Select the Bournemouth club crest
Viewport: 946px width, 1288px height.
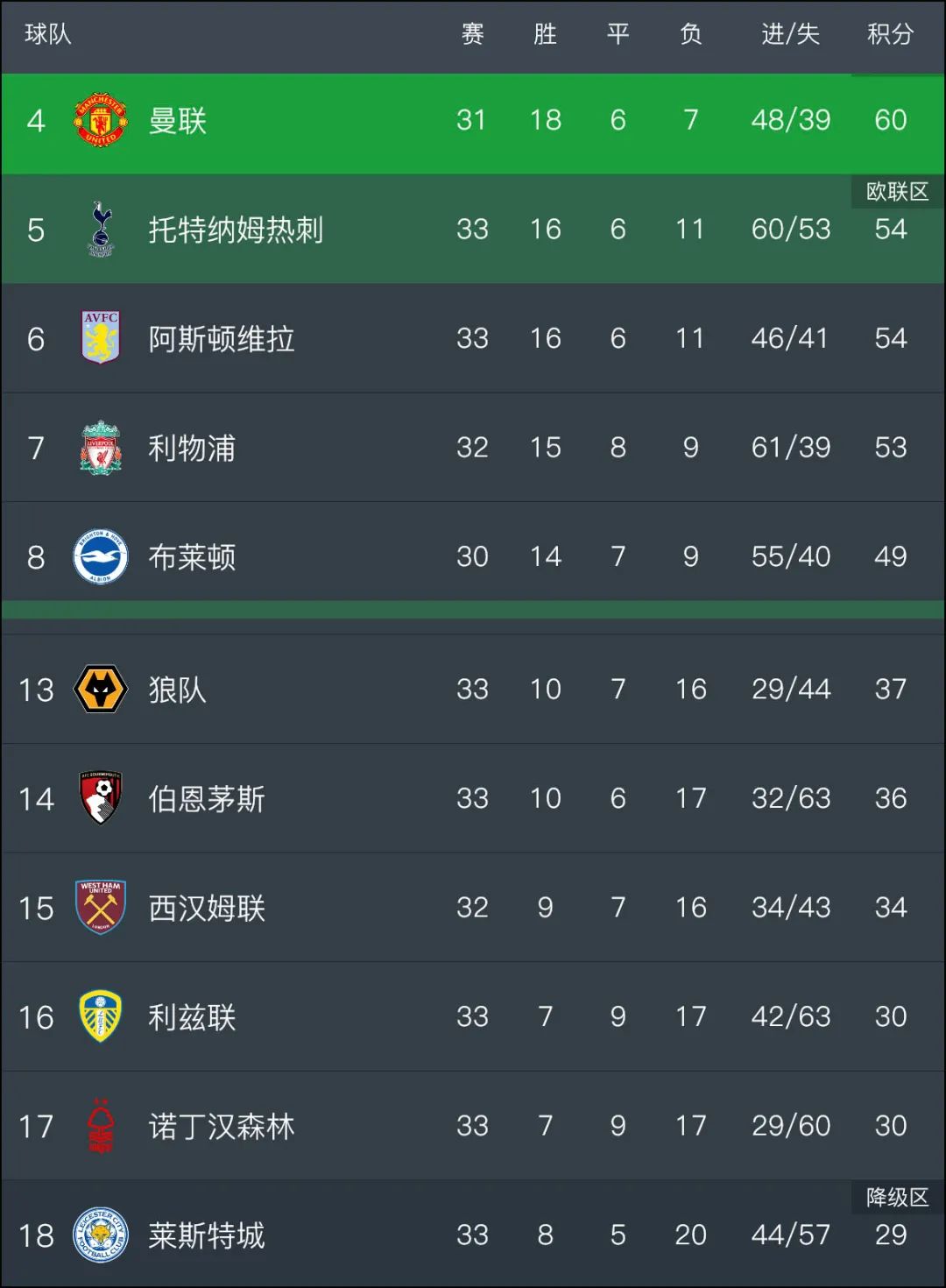coord(101,797)
